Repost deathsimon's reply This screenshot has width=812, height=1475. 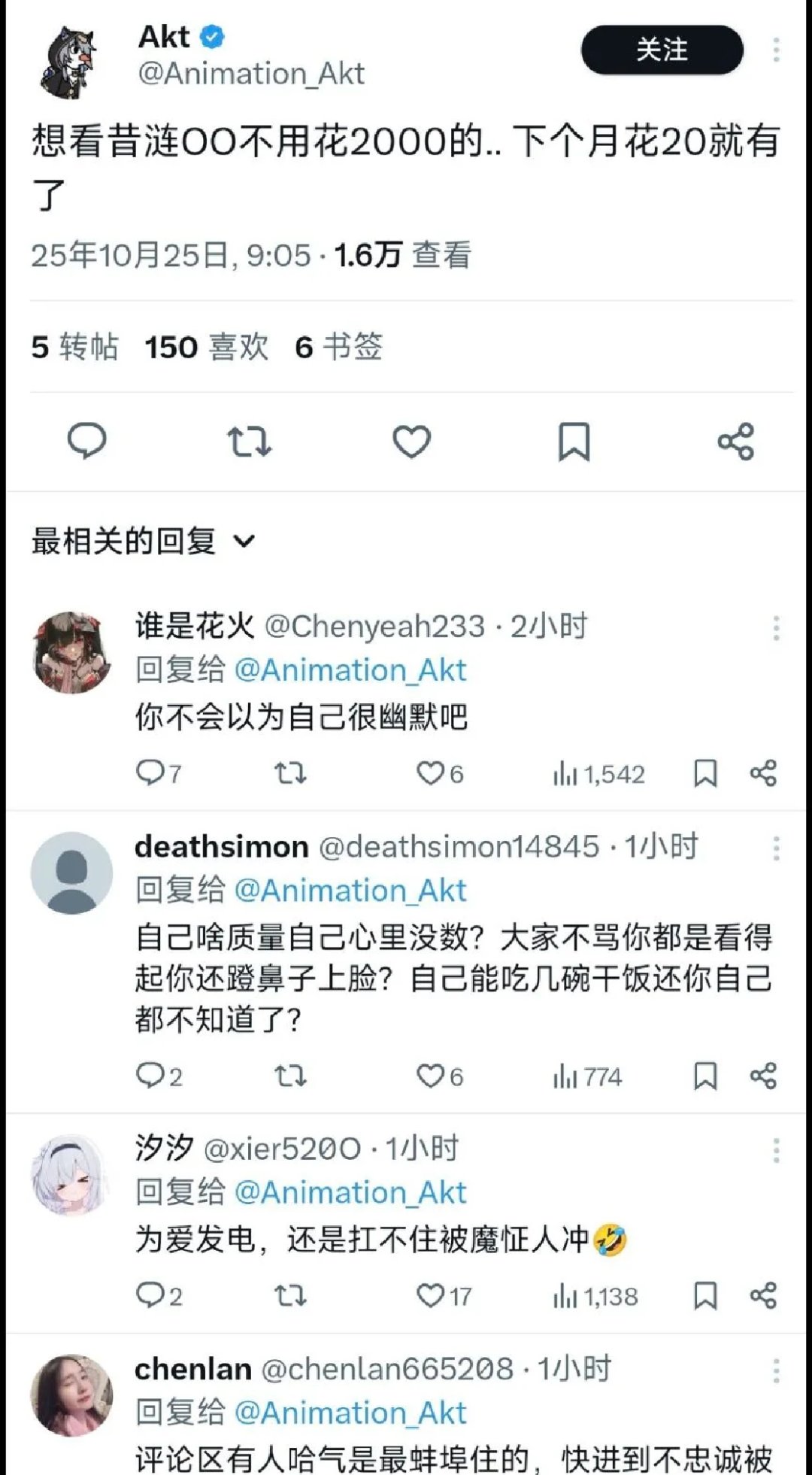(x=290, y=1076)
